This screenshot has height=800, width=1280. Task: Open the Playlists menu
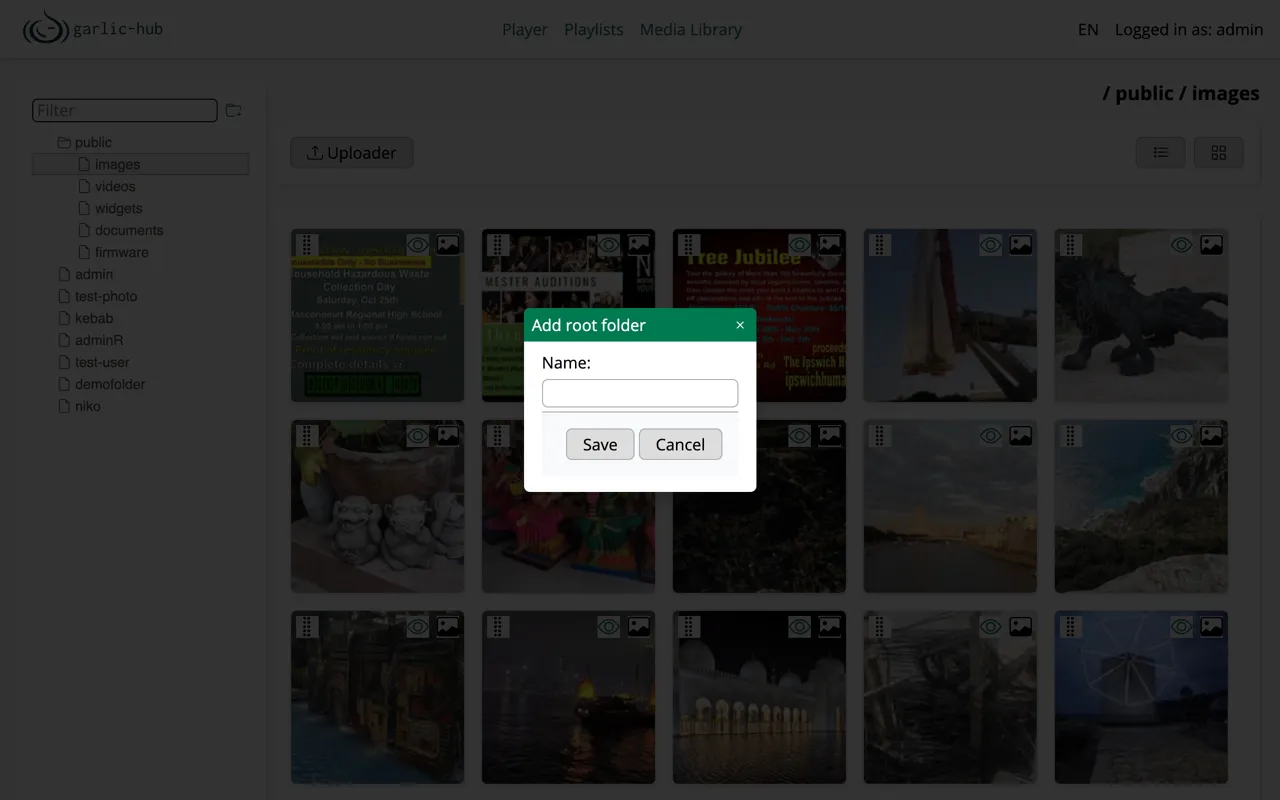pyautogui.click(x=593, y=29)
